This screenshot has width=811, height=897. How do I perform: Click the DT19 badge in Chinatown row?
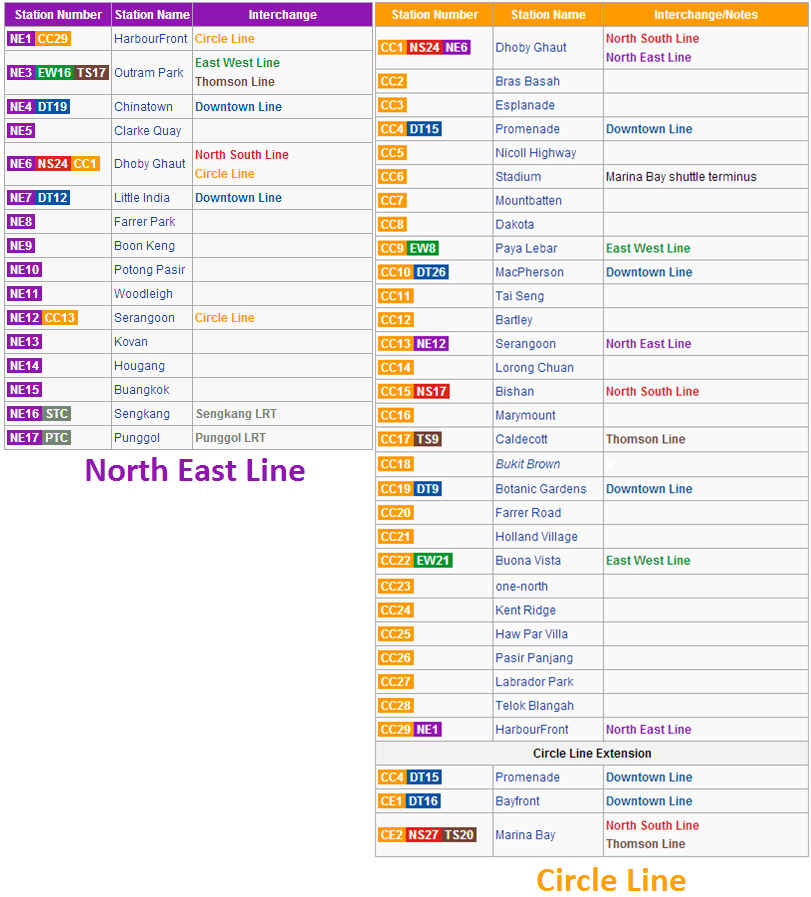point(53,107)
